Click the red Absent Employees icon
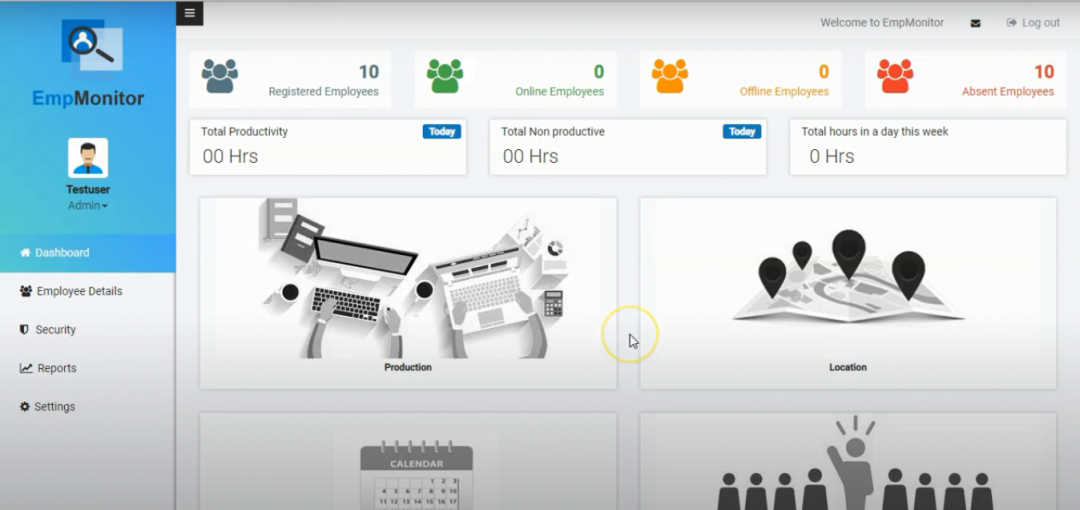The height and width of the screenshot is (510, 1080). coord(895,76)
